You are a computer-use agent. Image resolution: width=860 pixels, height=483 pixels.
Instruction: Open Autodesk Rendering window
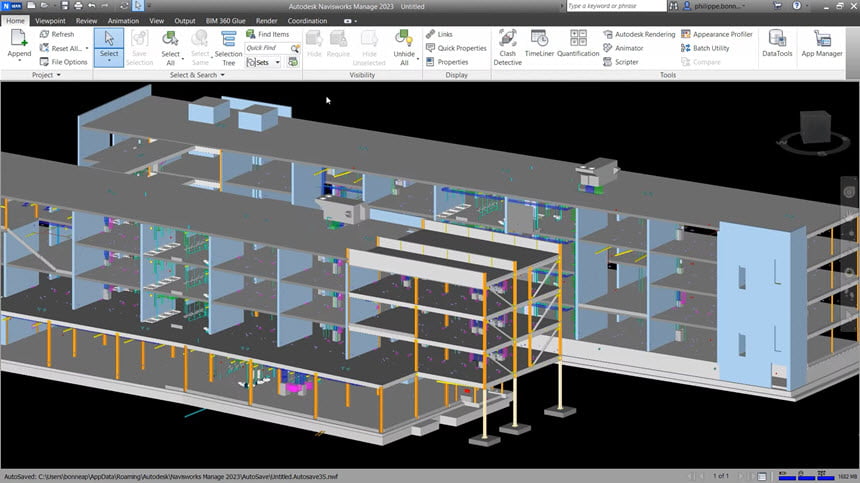[639, 34]
